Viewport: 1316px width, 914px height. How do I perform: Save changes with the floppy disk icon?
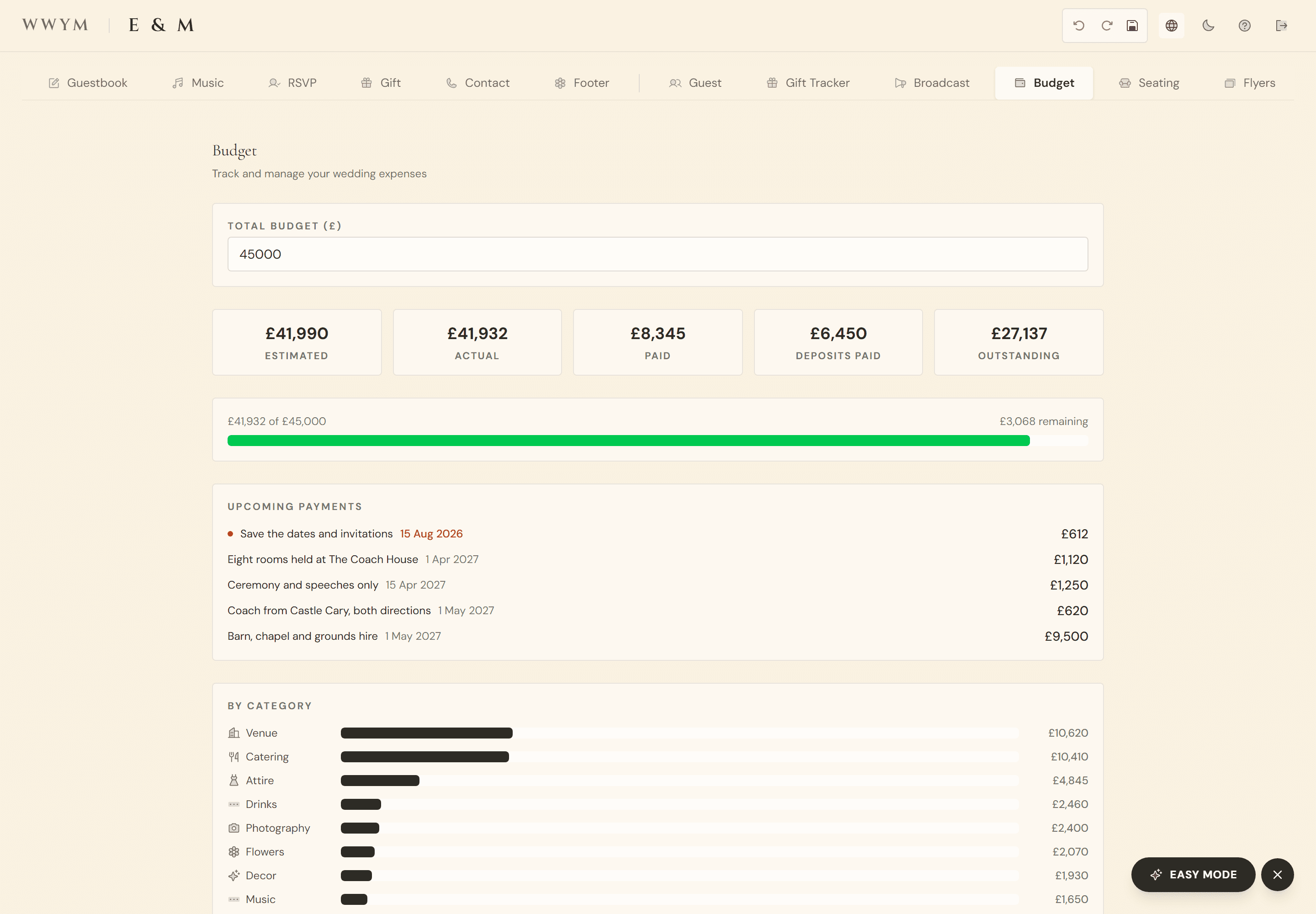1132,26
